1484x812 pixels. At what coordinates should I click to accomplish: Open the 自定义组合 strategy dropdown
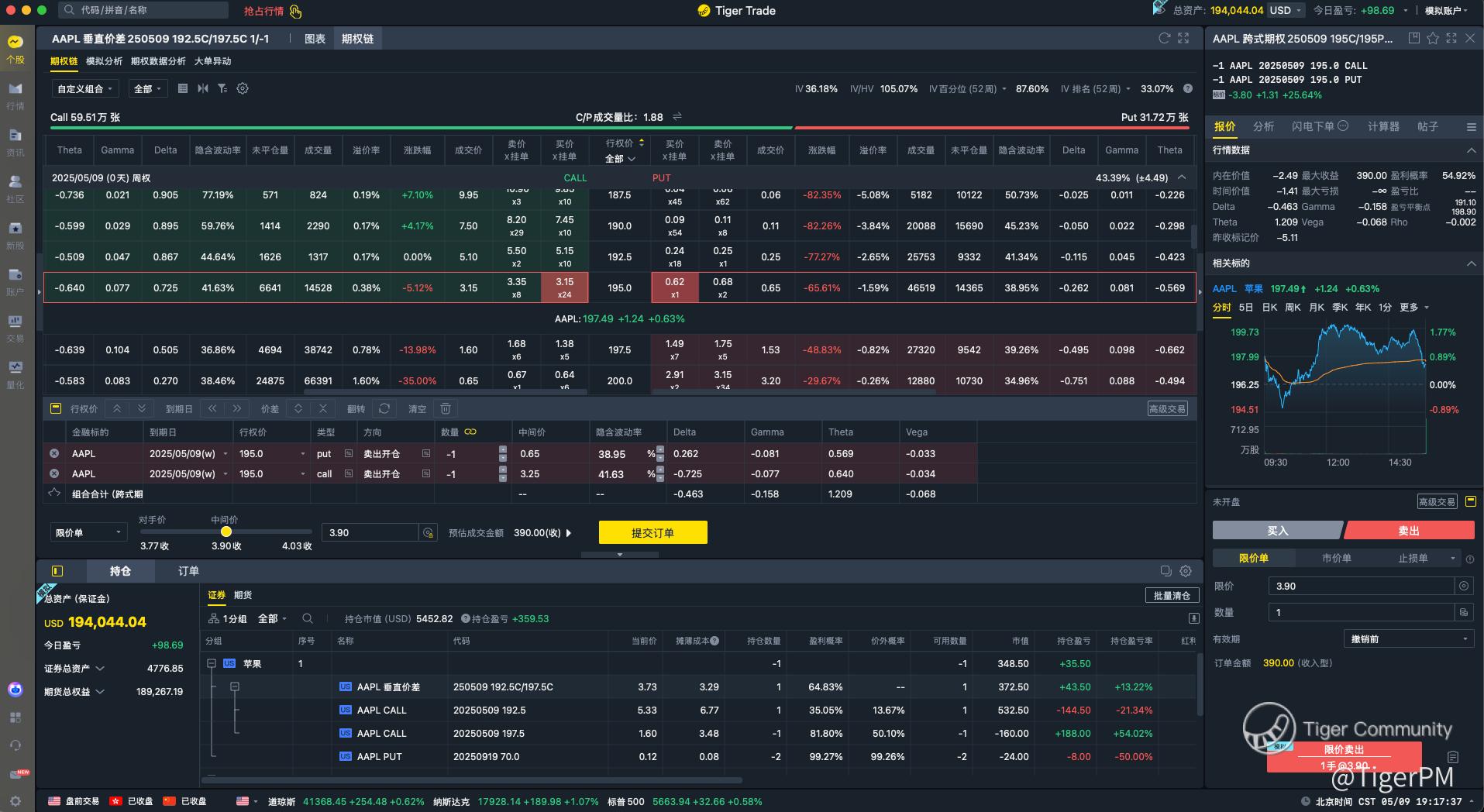point(85,88)
